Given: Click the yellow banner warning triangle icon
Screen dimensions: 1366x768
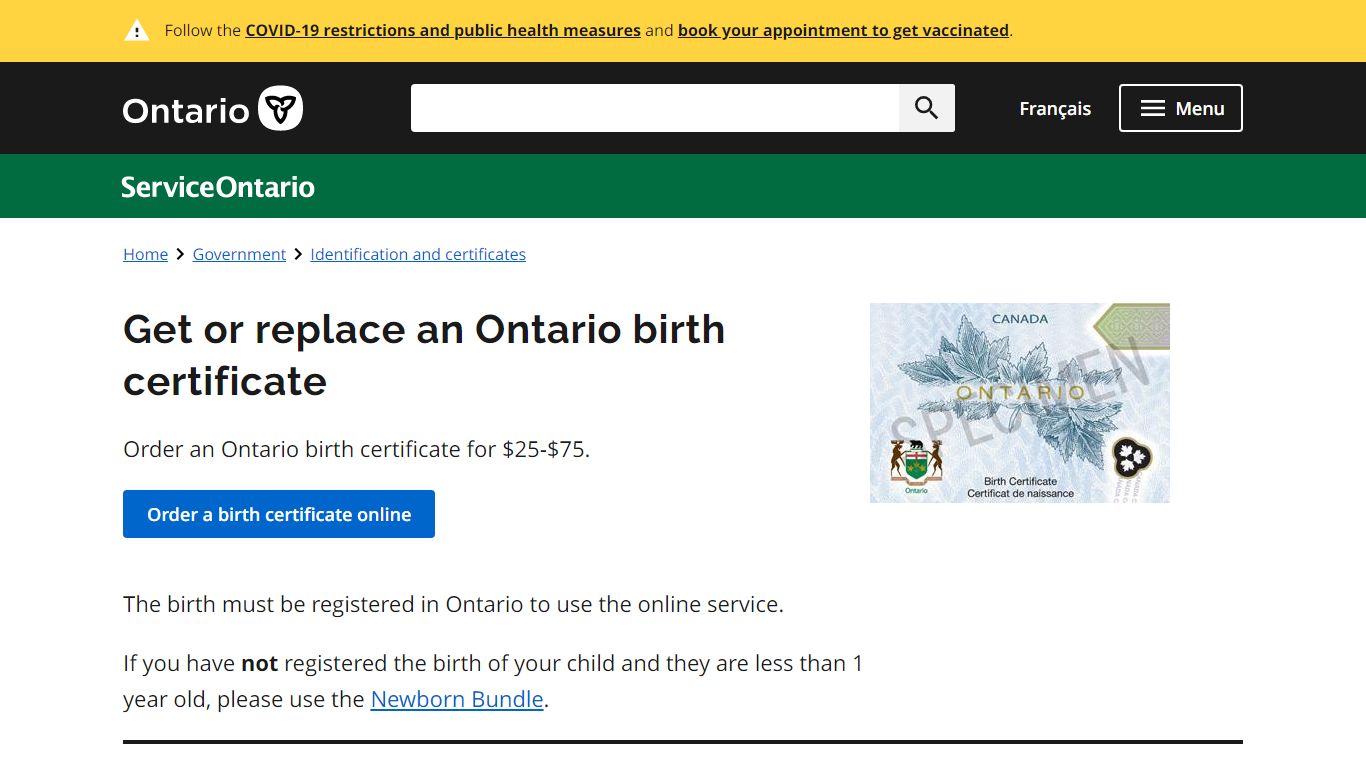Looking at the screenshot, I should (136, 30).
